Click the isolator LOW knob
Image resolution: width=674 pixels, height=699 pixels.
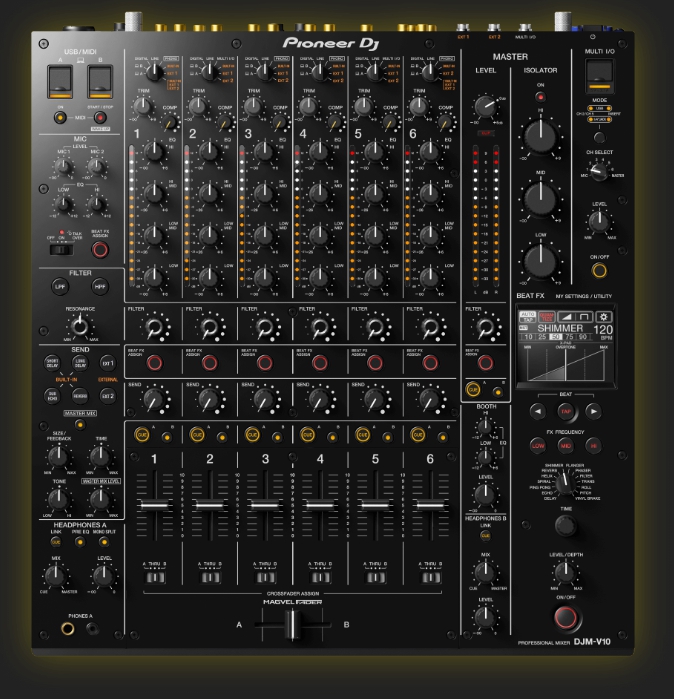[x=540, y=261]
